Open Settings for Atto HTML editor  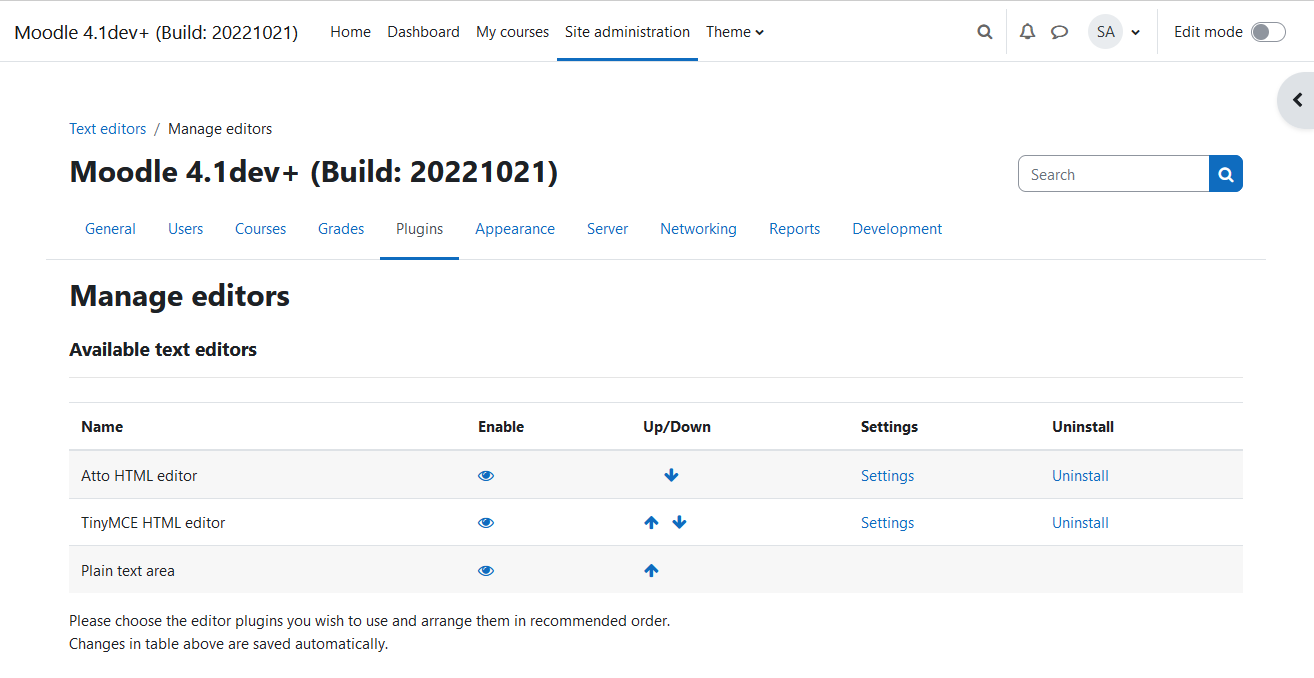887,476
